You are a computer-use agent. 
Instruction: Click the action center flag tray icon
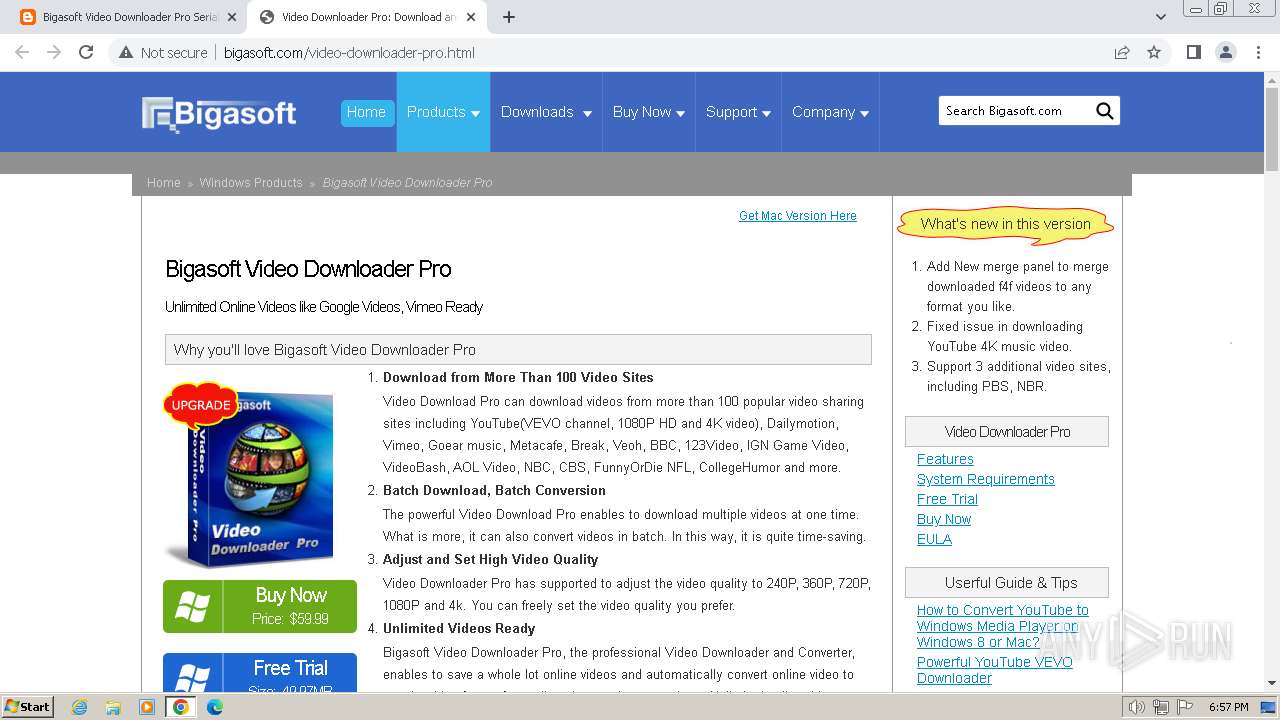click(1186, 707)
